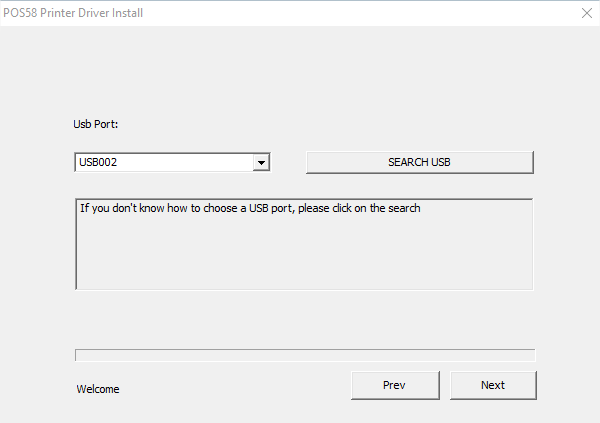Click the title bar's empty middle area
Screen dimensions: 600x423
click(350, 13)
